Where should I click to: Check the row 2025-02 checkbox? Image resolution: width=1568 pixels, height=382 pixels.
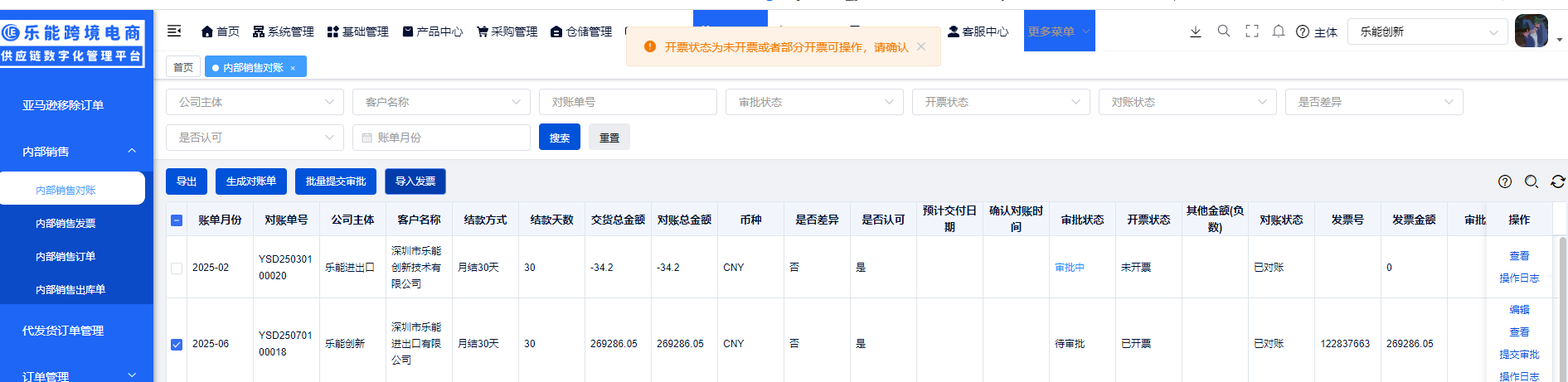click(x=177, y=268)
